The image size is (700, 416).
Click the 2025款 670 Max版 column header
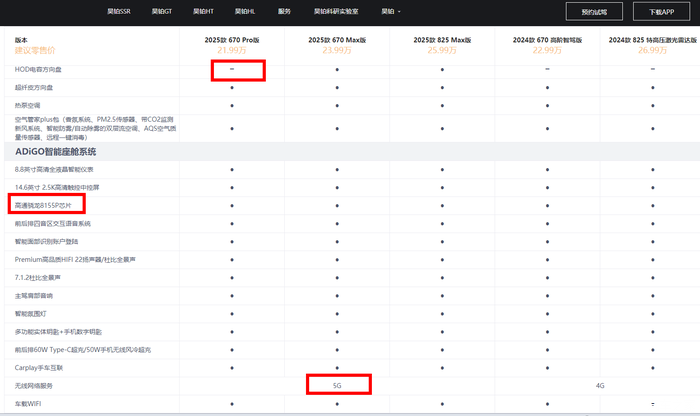coord(338,39)
